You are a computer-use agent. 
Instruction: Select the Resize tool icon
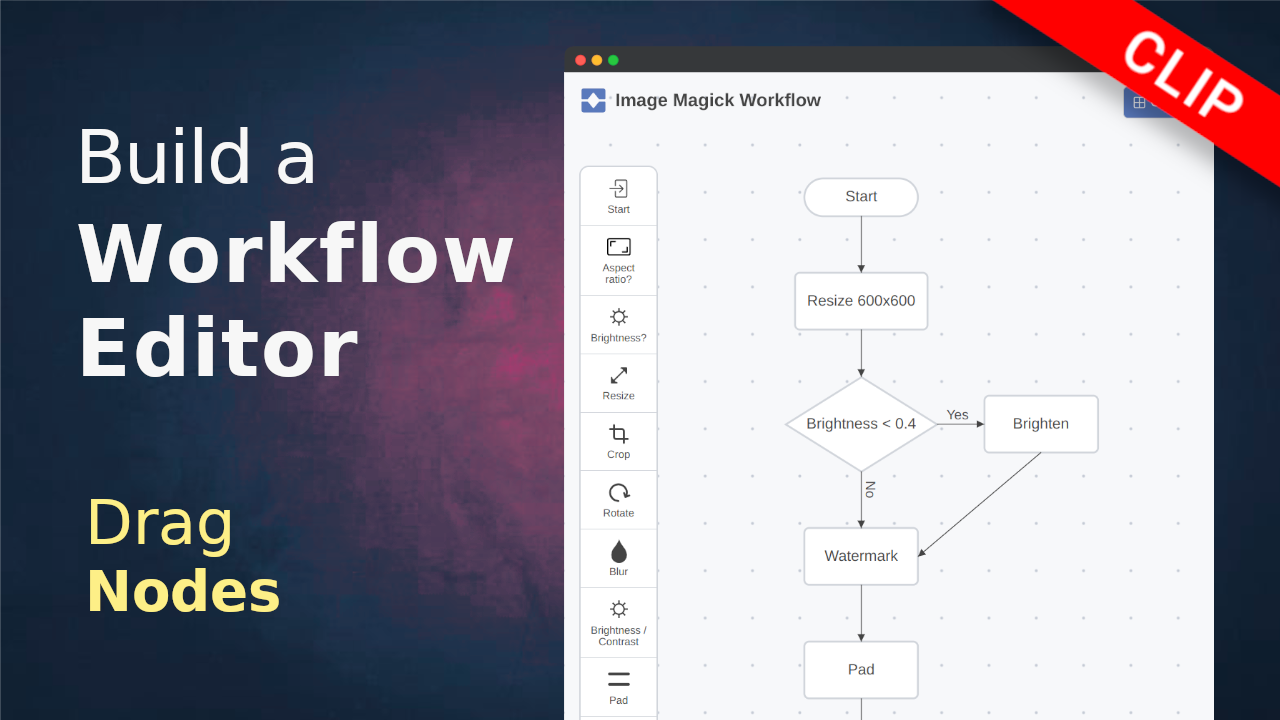coord(618,376)
